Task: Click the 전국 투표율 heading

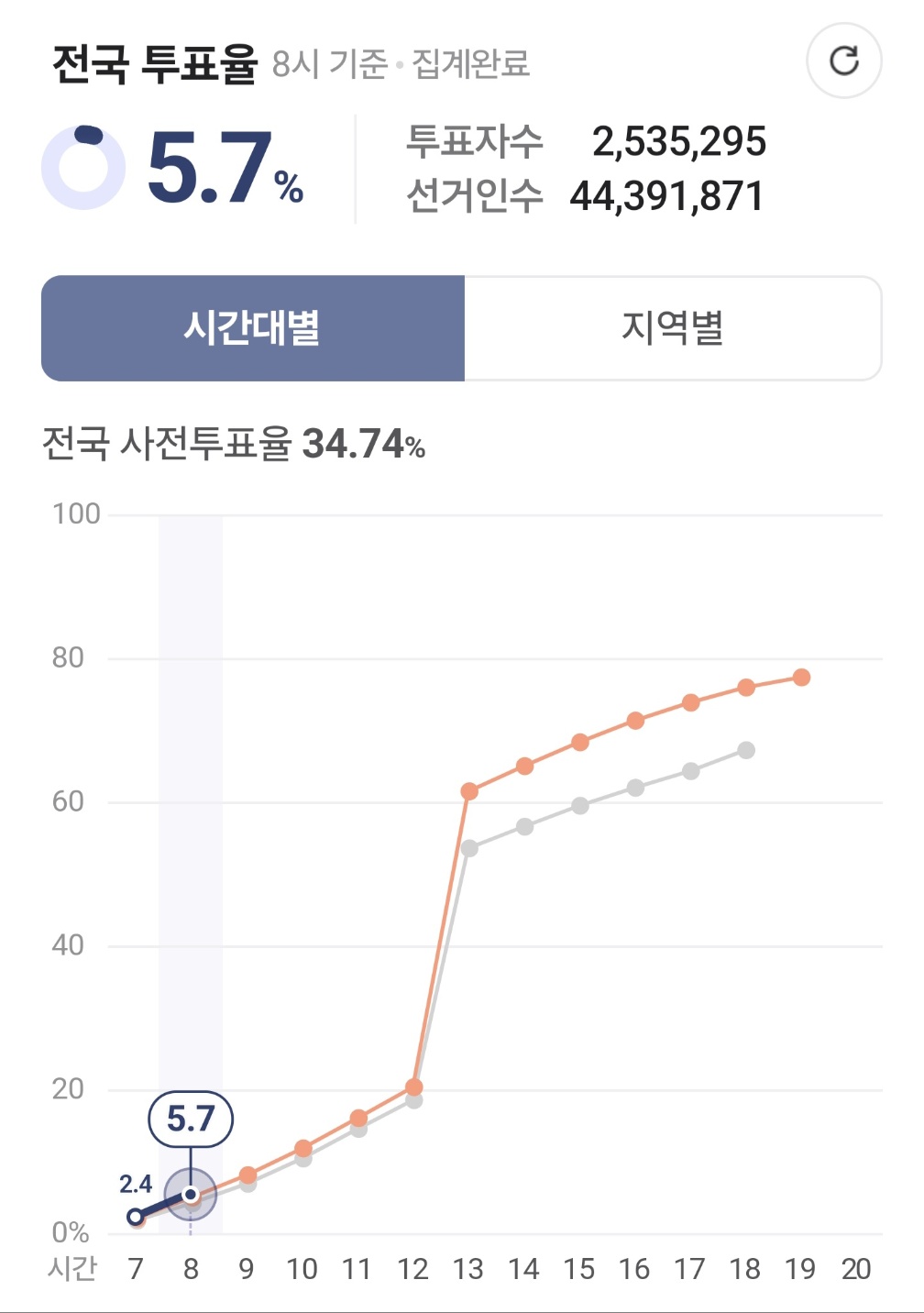Action: (154, 63)
